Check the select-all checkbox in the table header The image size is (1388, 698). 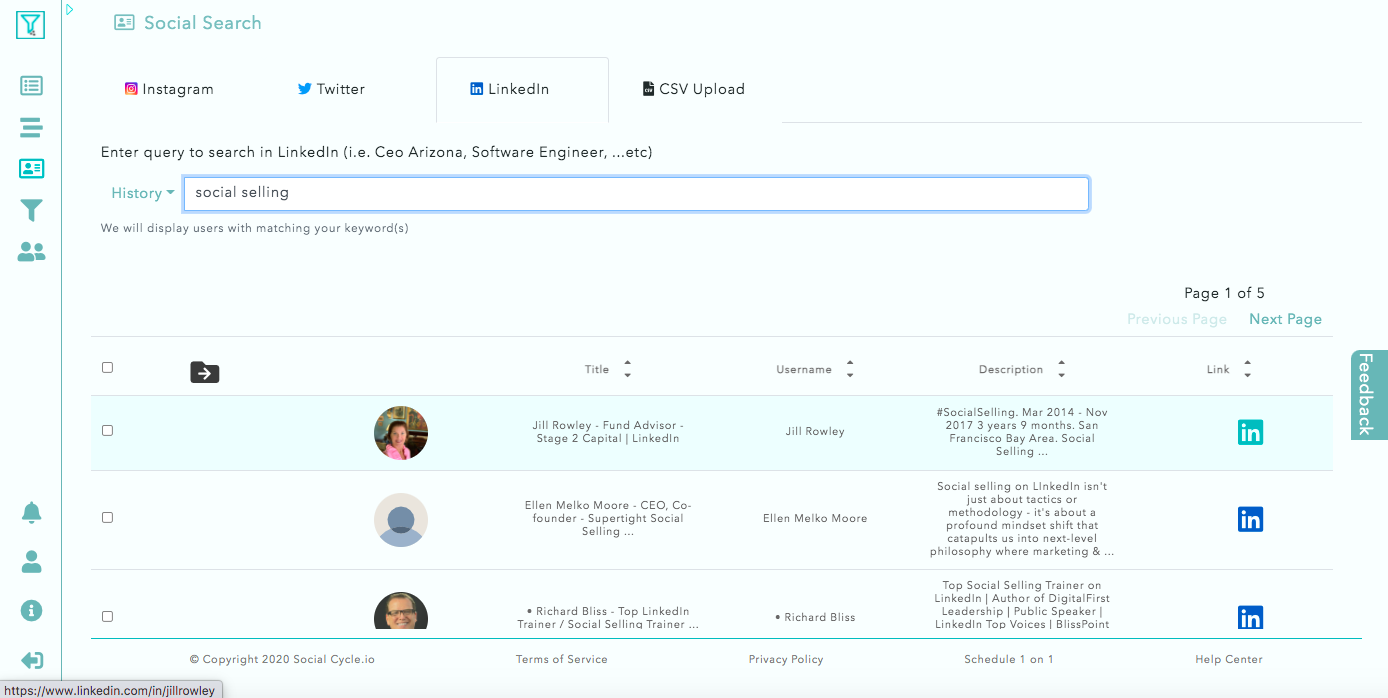coord(107,367)
